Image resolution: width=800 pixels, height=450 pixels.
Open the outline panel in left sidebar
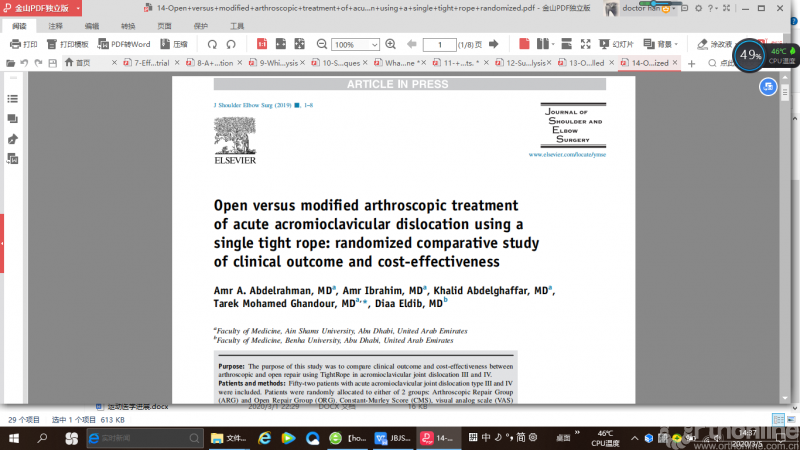(x=13, y=99)
